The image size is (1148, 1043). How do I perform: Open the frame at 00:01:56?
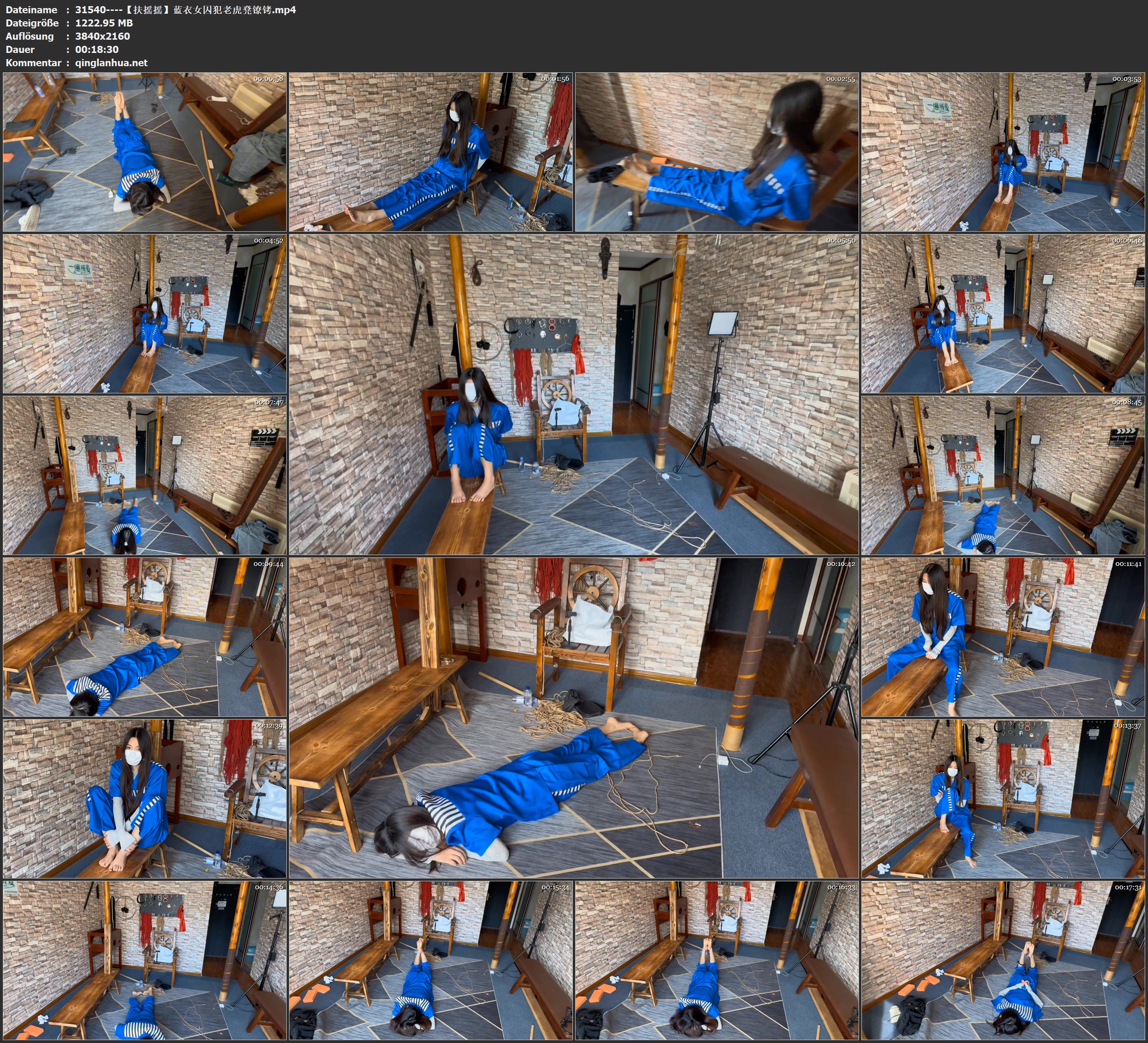pyautogui.click(x=430, y=151)
